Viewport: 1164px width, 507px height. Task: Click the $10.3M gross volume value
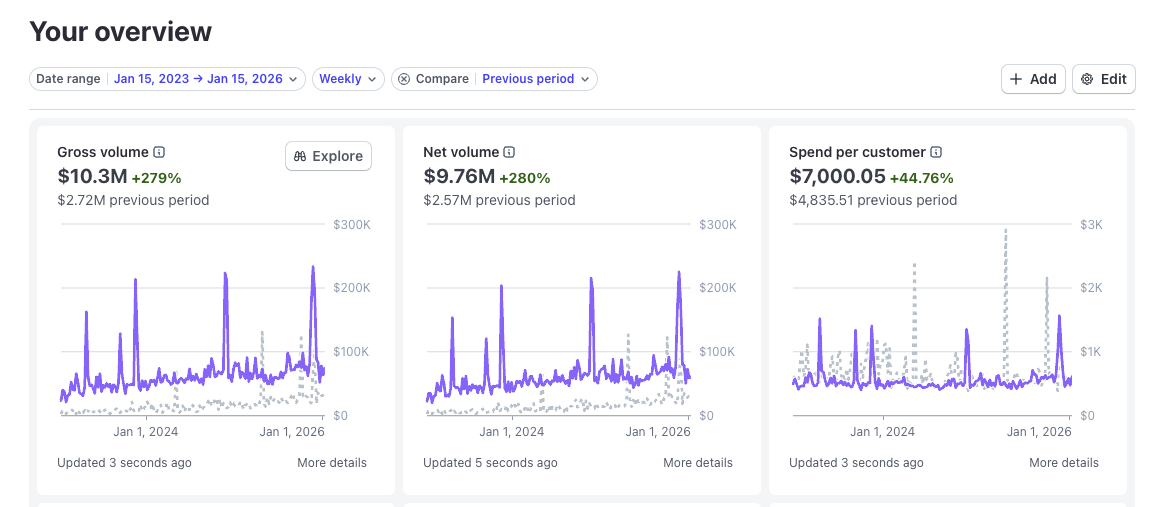(92, 177)
